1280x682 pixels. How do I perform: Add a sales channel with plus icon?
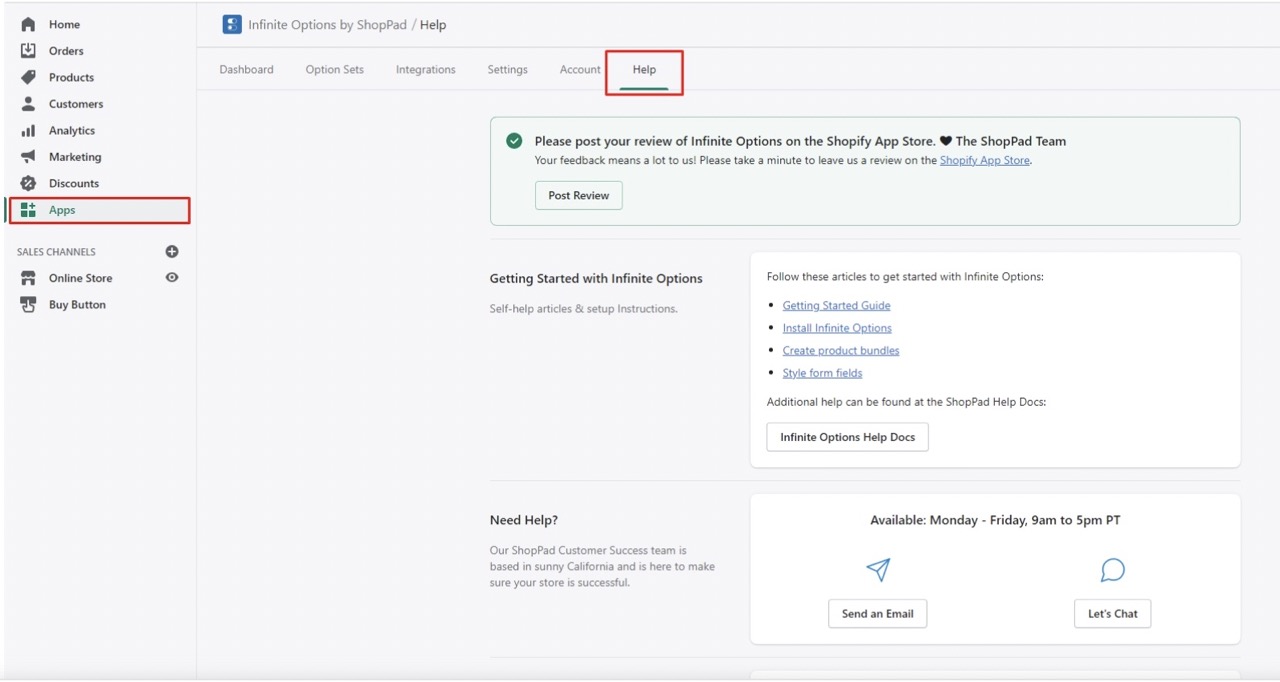pos(172,252)
